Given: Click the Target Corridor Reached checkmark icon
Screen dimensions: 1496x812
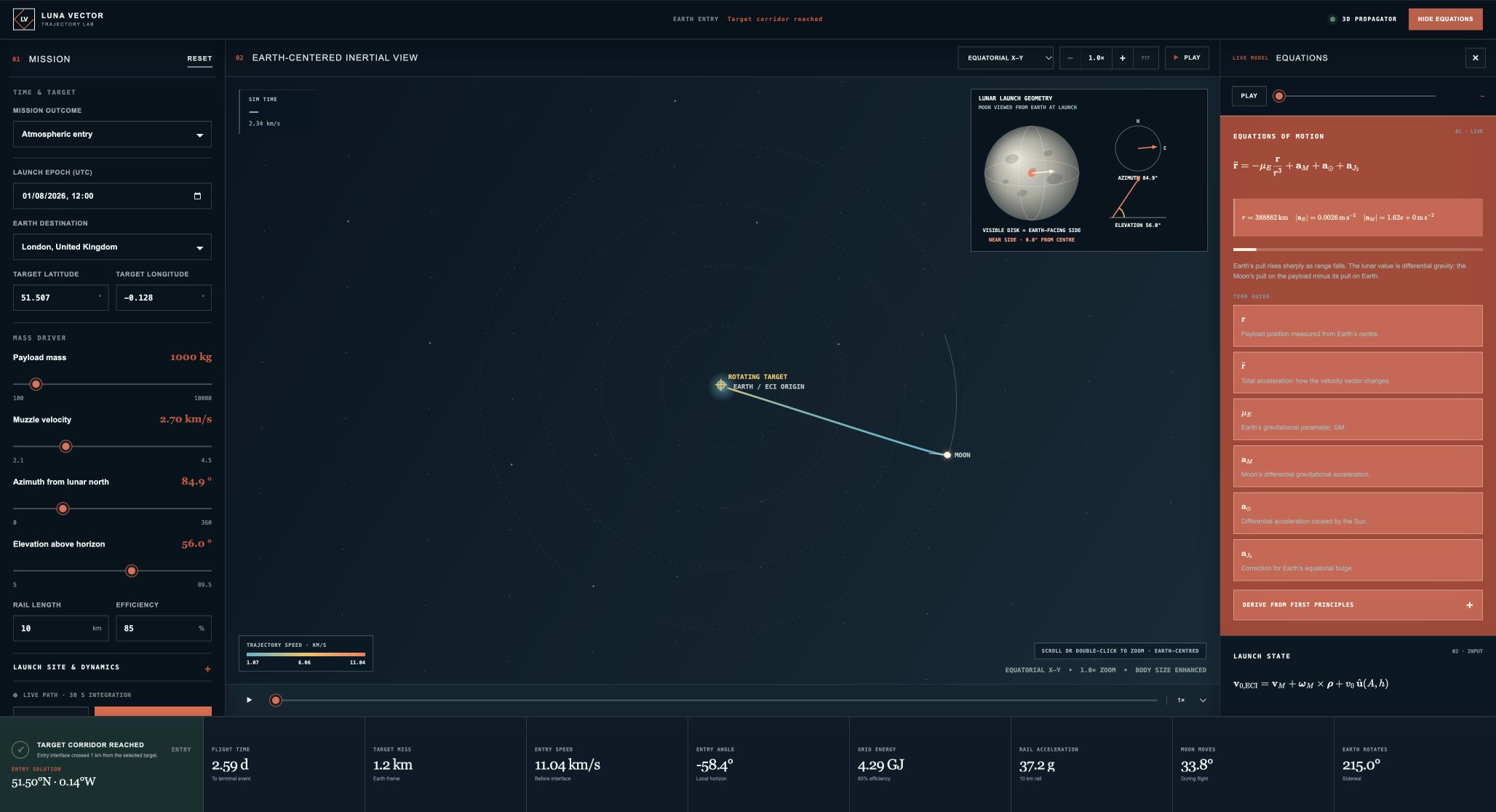Looking at the screenshot, I should point(20,749).
